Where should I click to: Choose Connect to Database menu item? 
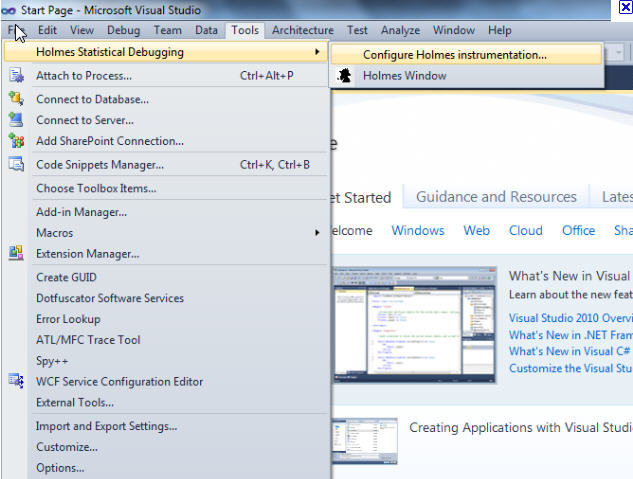[x=166, y=99]
